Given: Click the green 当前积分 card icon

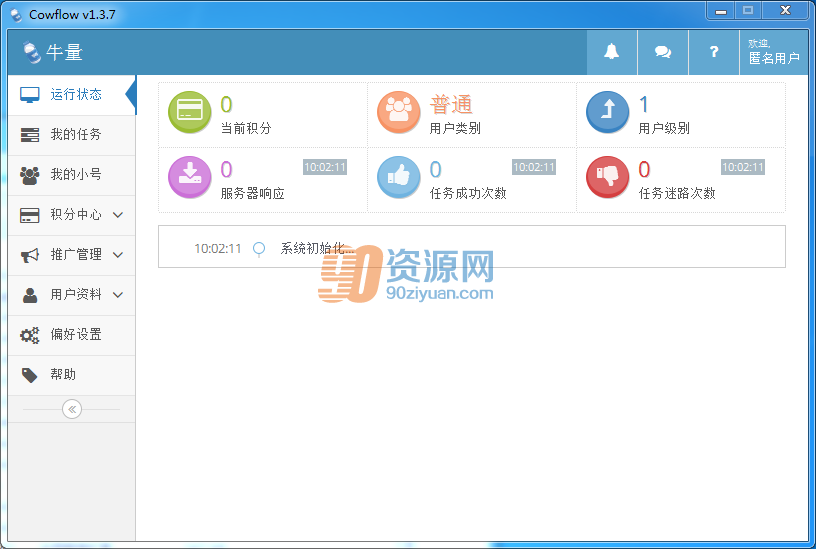Looking at the screenshot, I should (x=189, y=112).
